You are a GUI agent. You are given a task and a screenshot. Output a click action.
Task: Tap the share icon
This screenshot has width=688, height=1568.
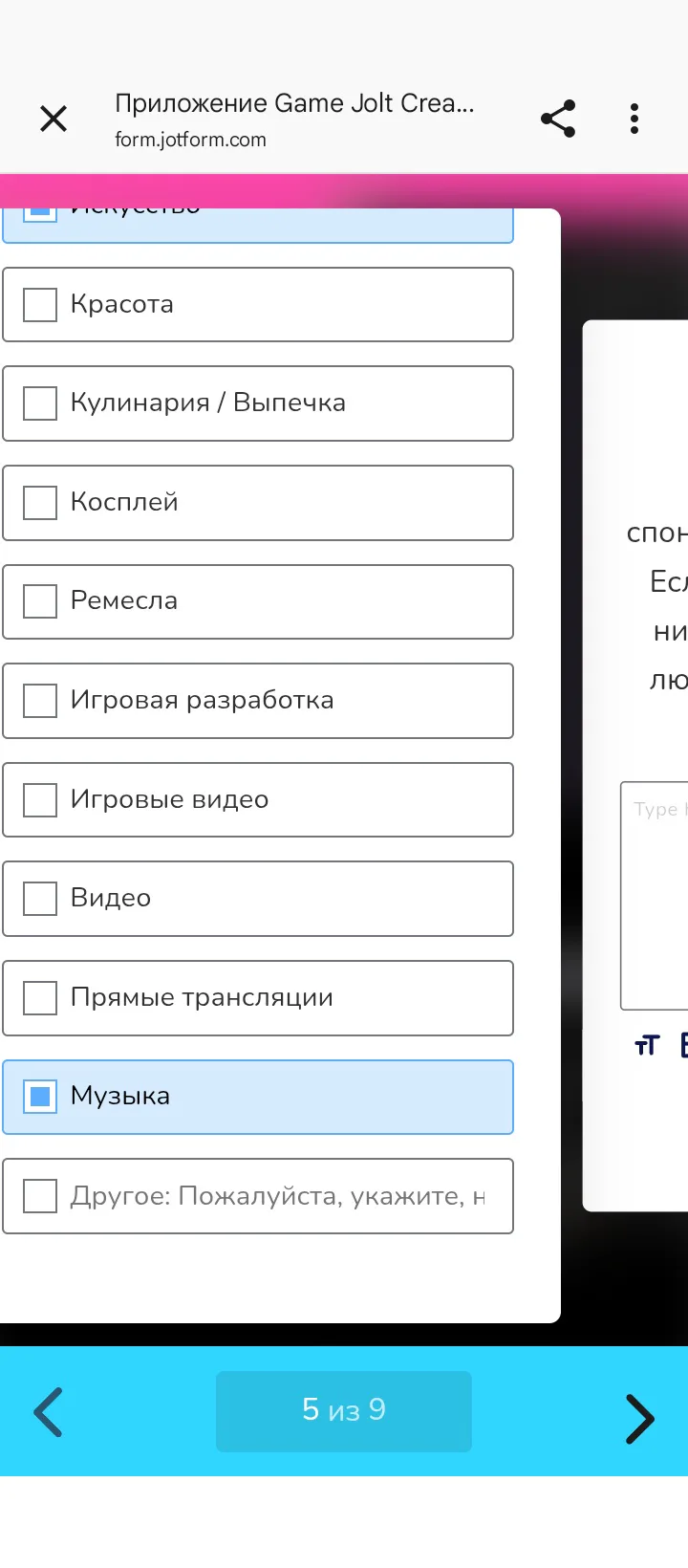558,119
